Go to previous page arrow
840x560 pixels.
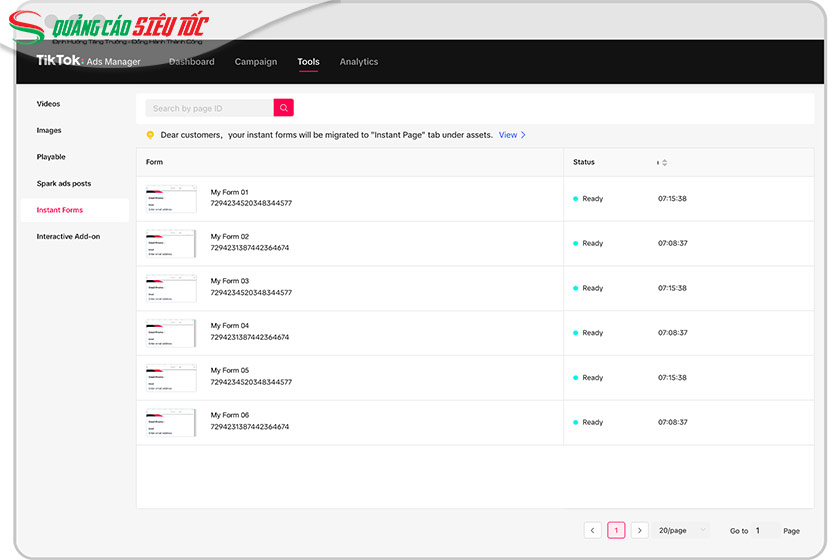click(592, 530)
